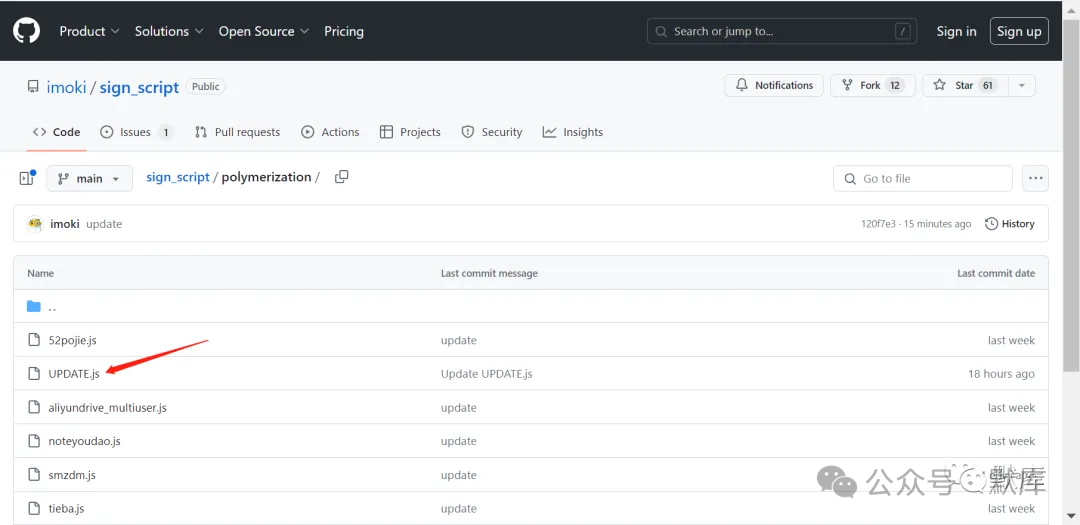Open the GitHub logo homepage
The image size is (1080, 525).
pyautogui.click(x=27, y=31)
